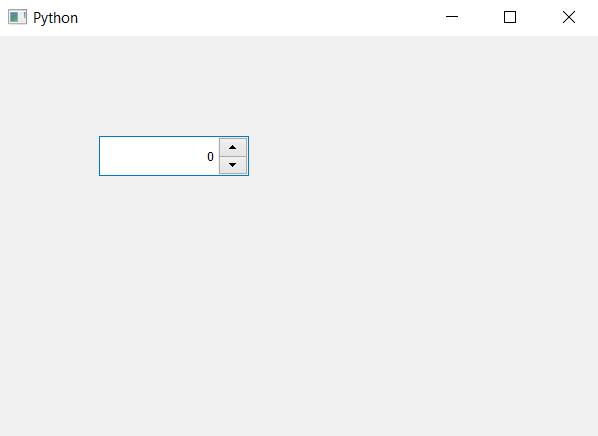Image resolution: width=598 pixels, height=436 pixels.
Task: Click the X button at top right
Action: point(569,17)
